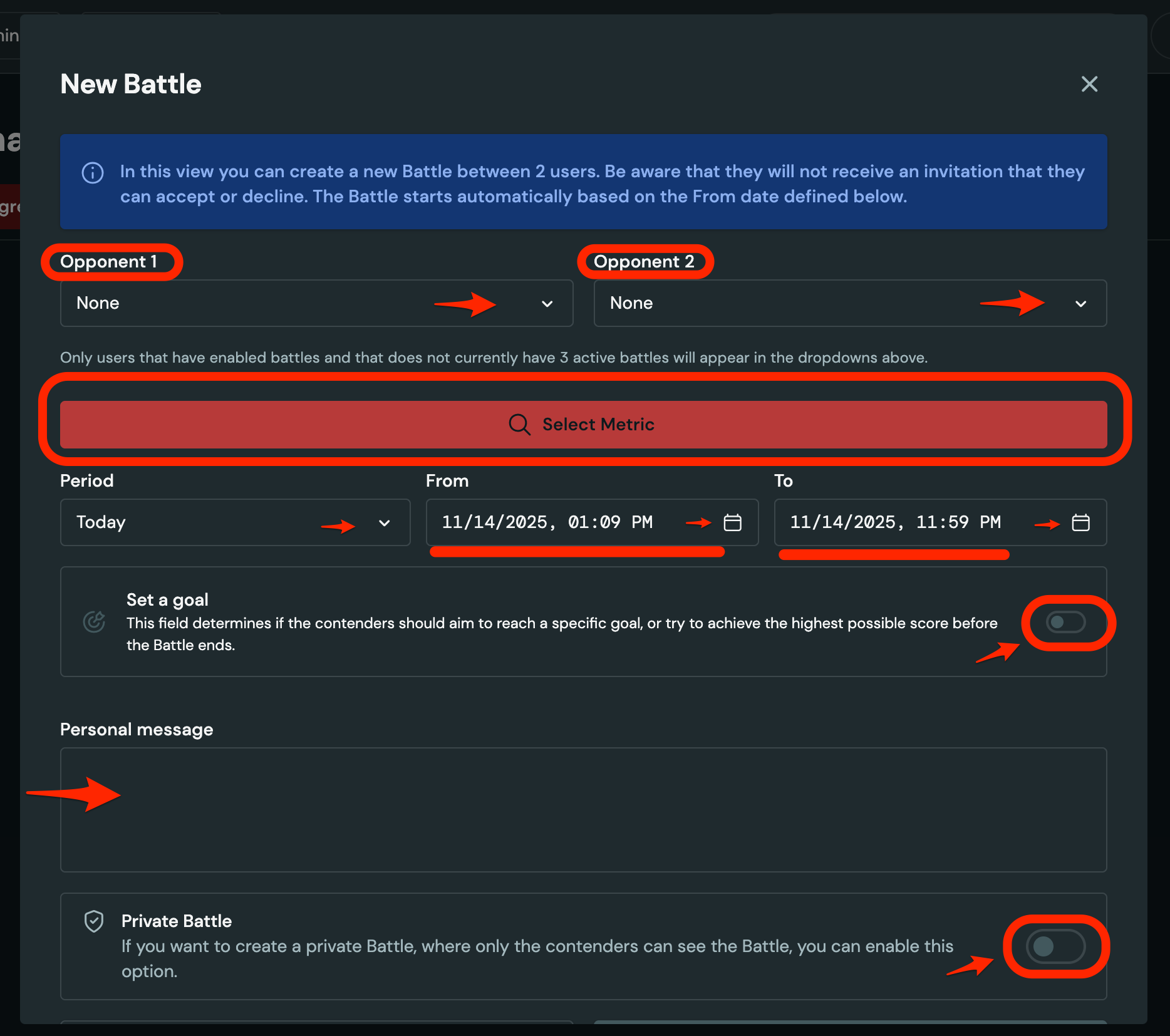The image size is (1170, 1036).
Task: Turn on the Private Battle switch
Action: coord(1055,946)
